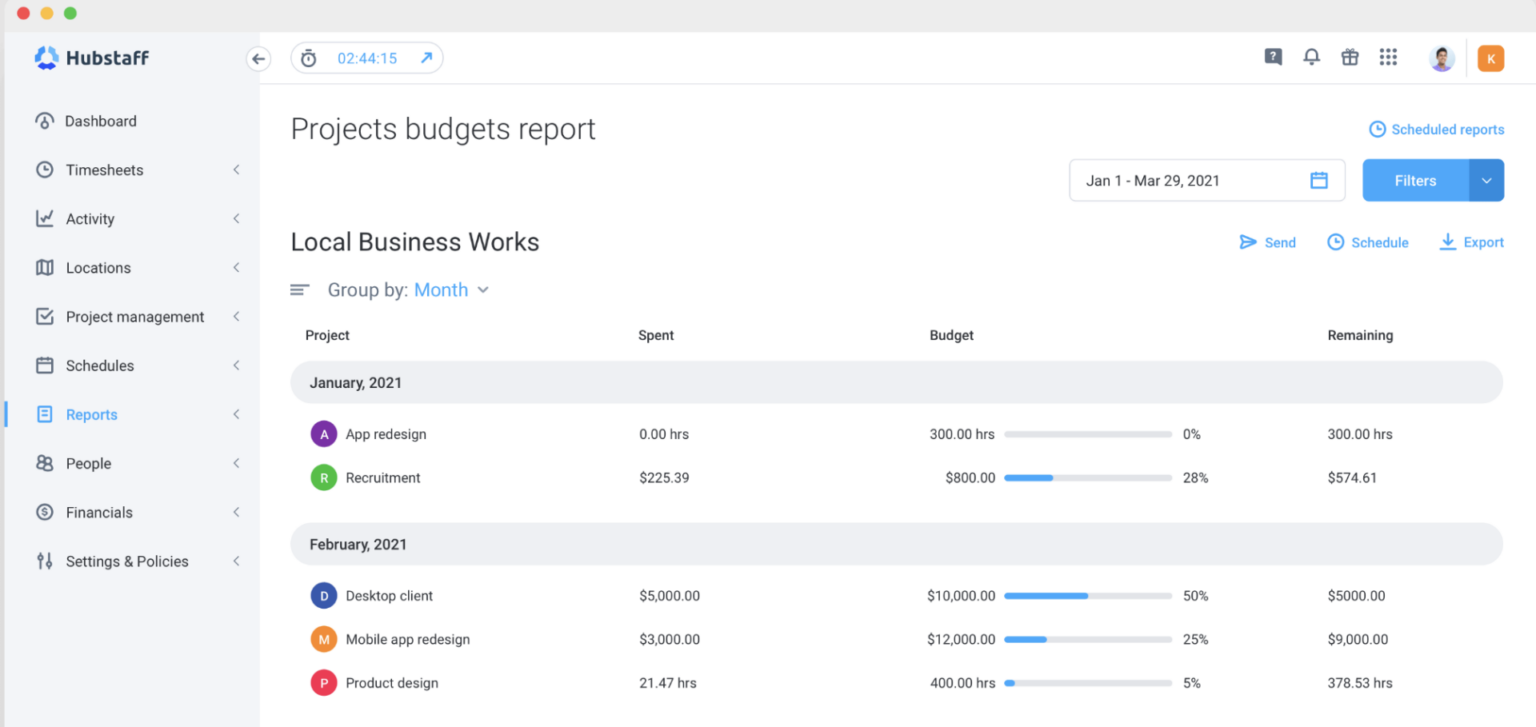Click the Export link
Screen dimensions: 1536x727
coord(1471,242)
